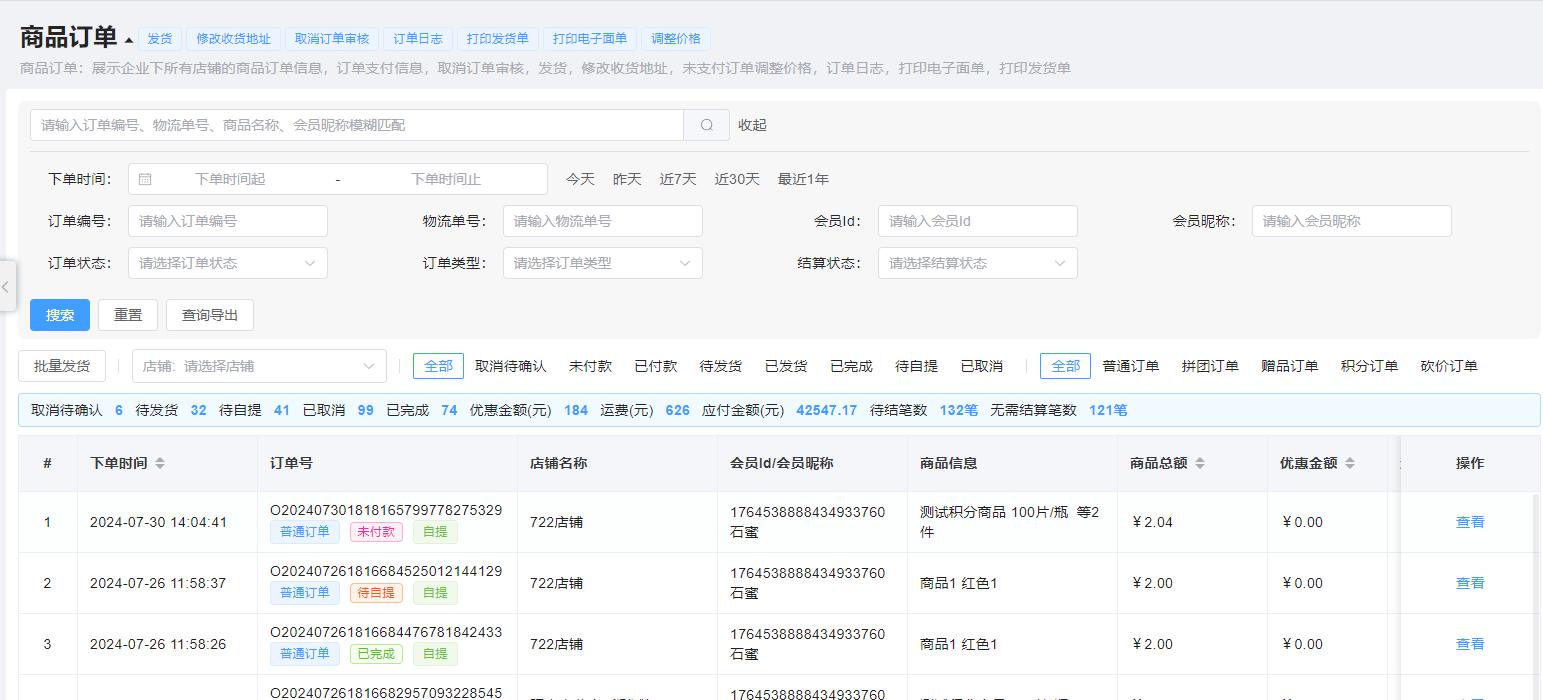This screenshot has height=700, width=1543.
Task: Click the 修改收货地址 button
Action: coord(234,39)
